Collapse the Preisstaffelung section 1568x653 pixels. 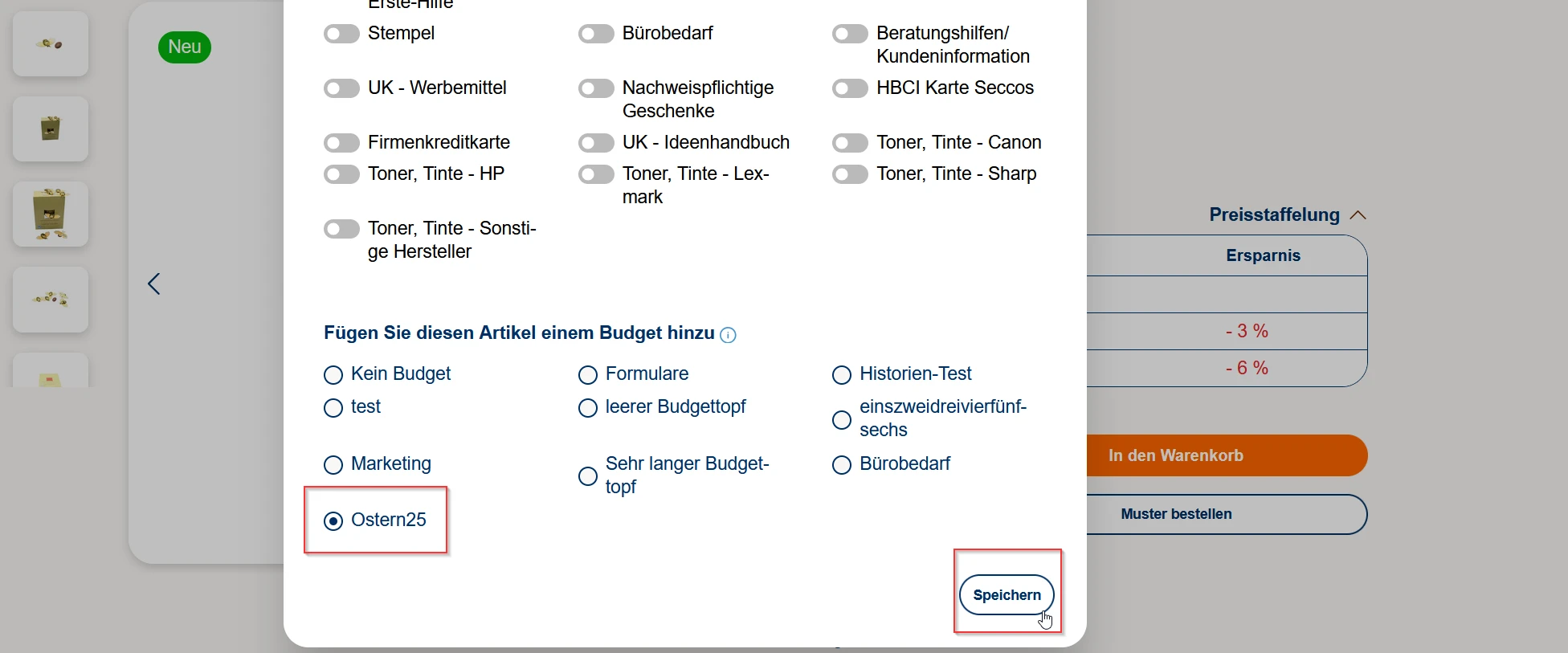(x=1358, y=215)
